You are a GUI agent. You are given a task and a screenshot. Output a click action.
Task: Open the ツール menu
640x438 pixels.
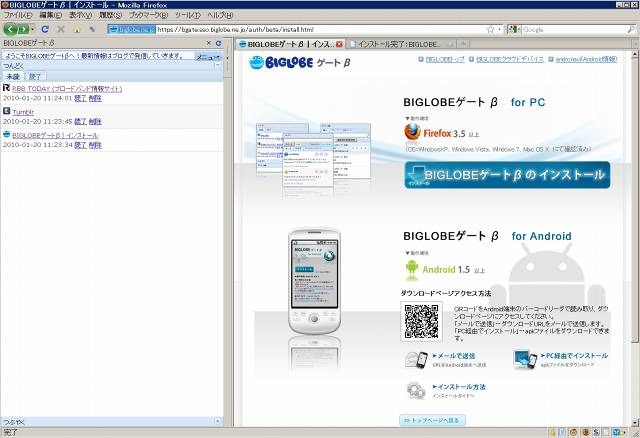(188, 15)
